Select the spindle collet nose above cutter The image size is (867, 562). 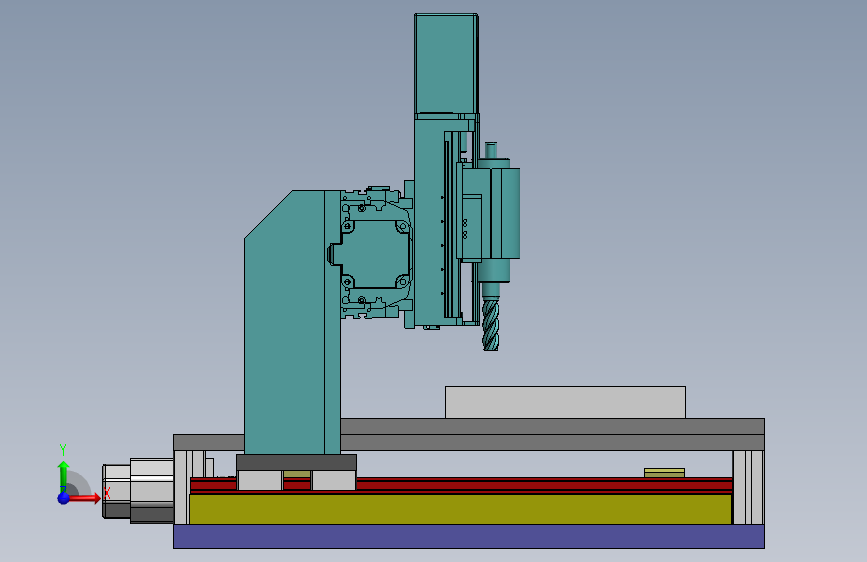pyautogui.click(x=490, y=291)
